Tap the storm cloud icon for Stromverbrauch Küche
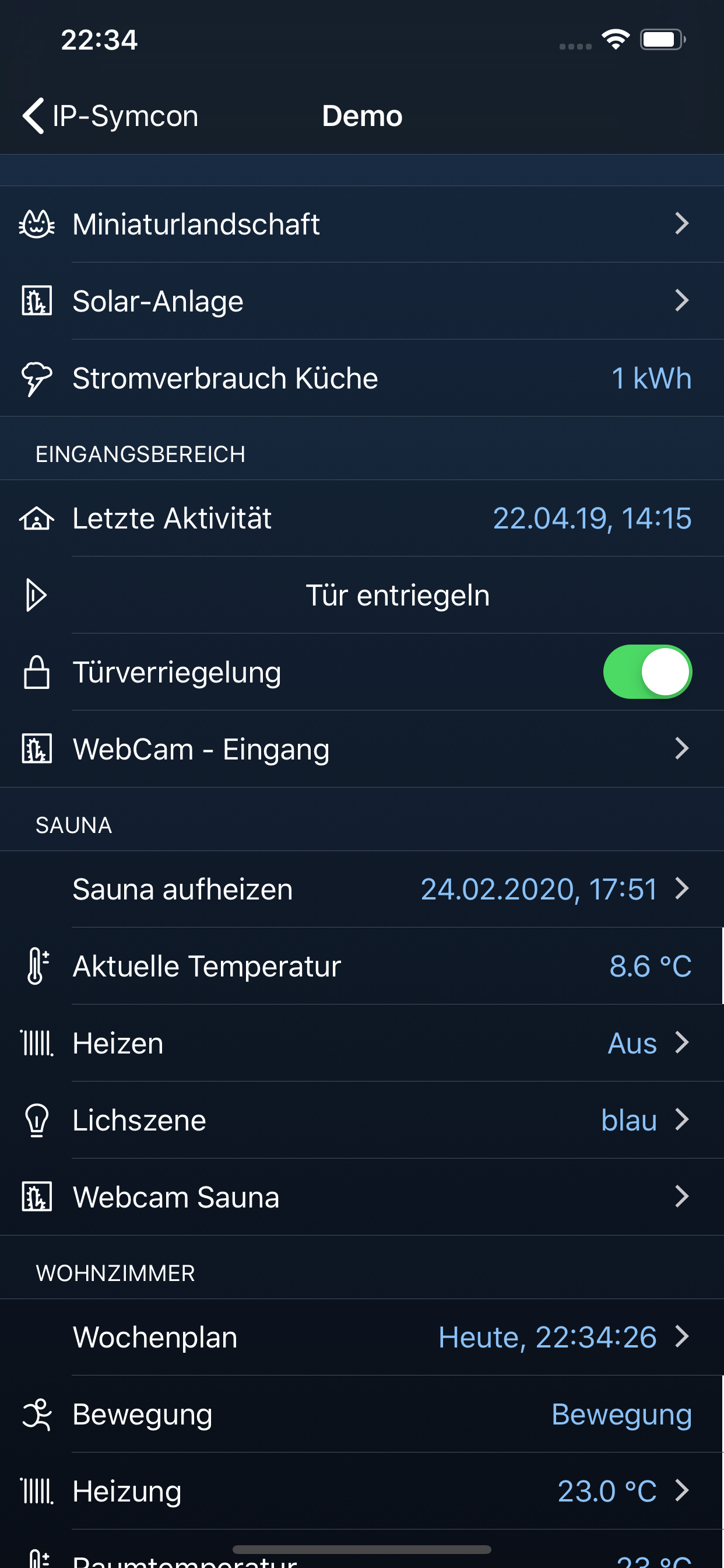Image resolution: width=724 pixels, height=1568 pixels. (37, 378)
